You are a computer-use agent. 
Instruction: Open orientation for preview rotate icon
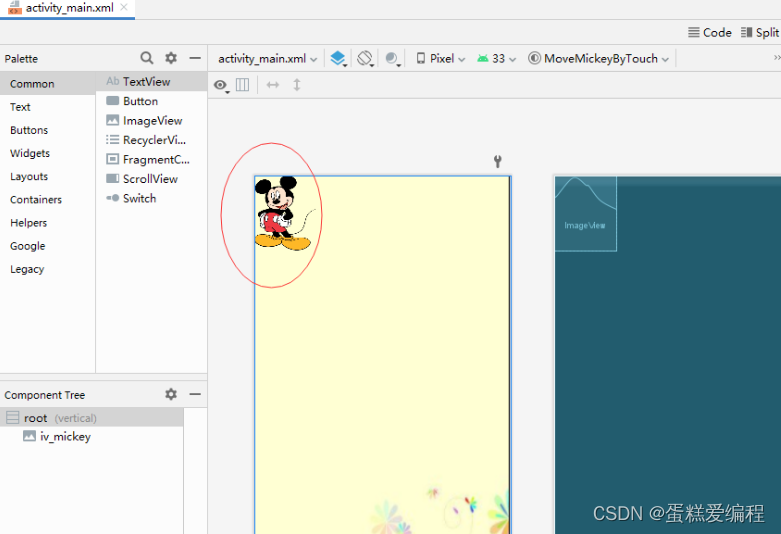(x=365, y=59)
